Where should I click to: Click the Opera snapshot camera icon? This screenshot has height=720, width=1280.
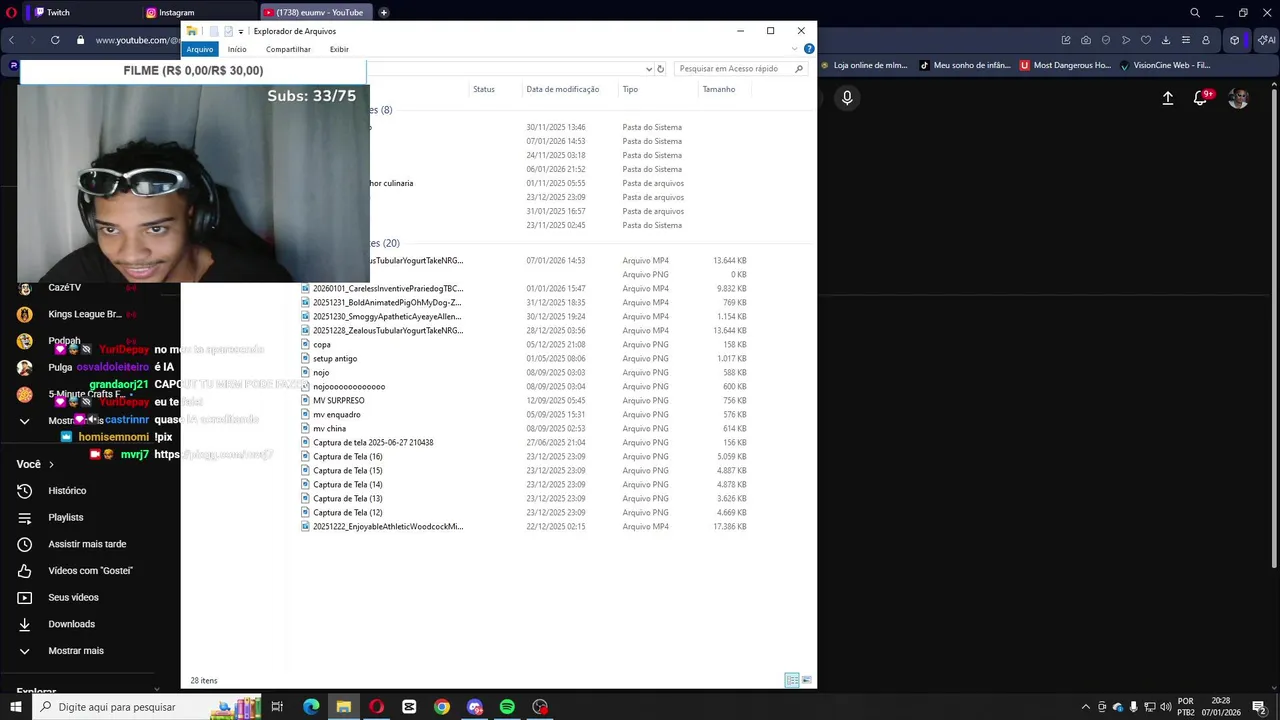point(1086,40)
